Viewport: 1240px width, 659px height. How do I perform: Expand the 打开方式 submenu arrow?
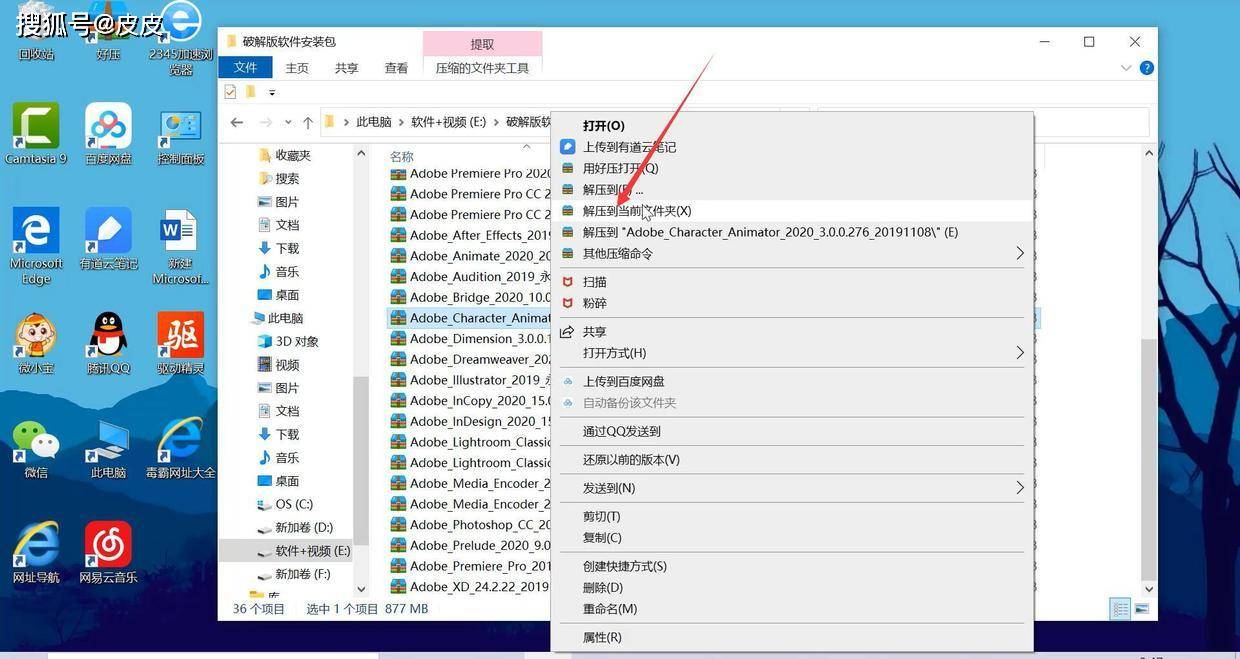1019,353
